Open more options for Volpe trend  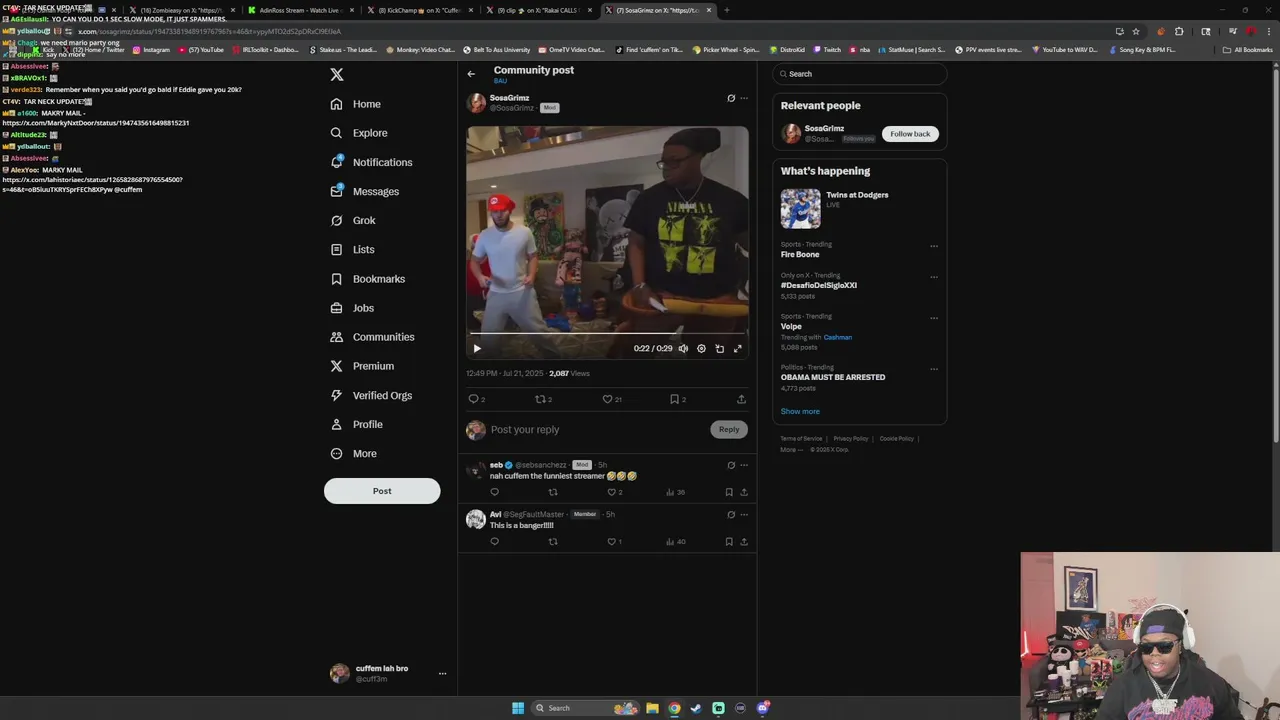[x=934, y=318]
